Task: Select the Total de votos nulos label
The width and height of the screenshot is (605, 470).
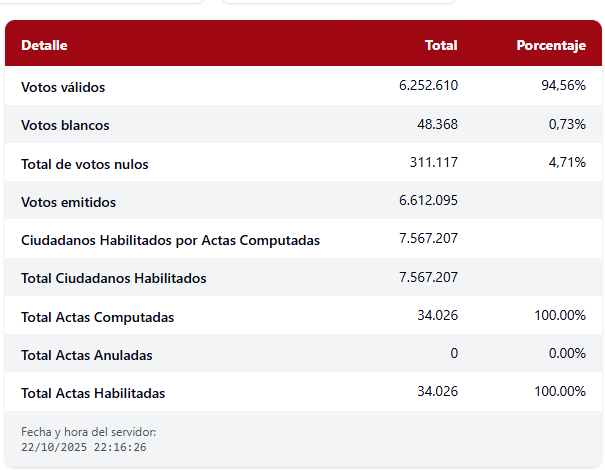Action: [x=84, y=164]
